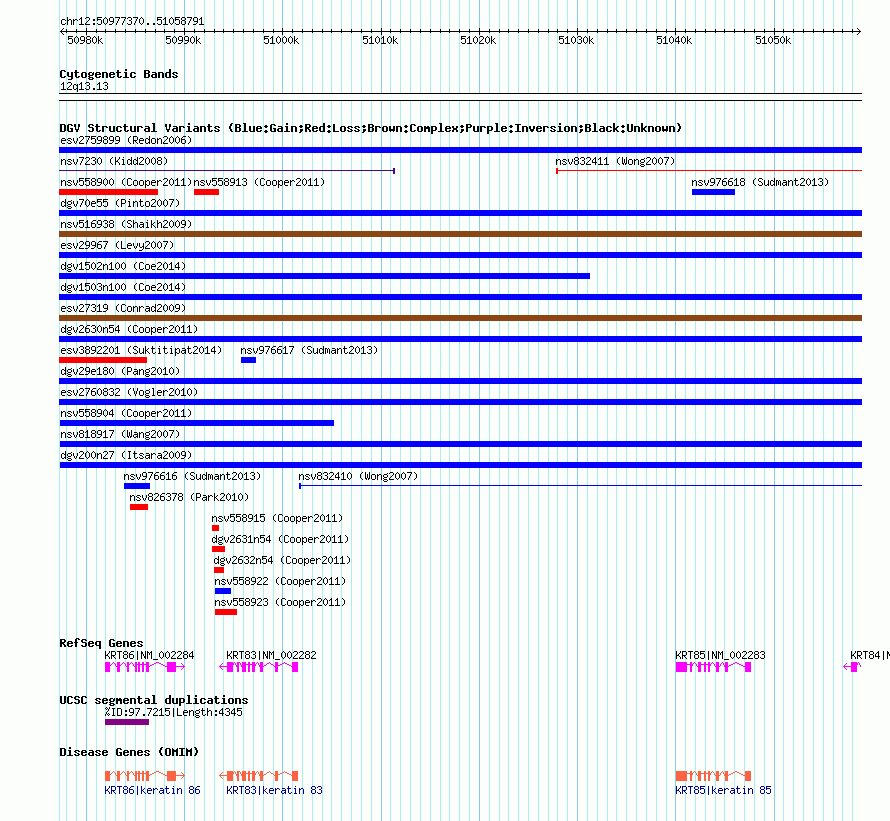
Task: Select the segmental duplication purple bar
Action: [127, 722]
